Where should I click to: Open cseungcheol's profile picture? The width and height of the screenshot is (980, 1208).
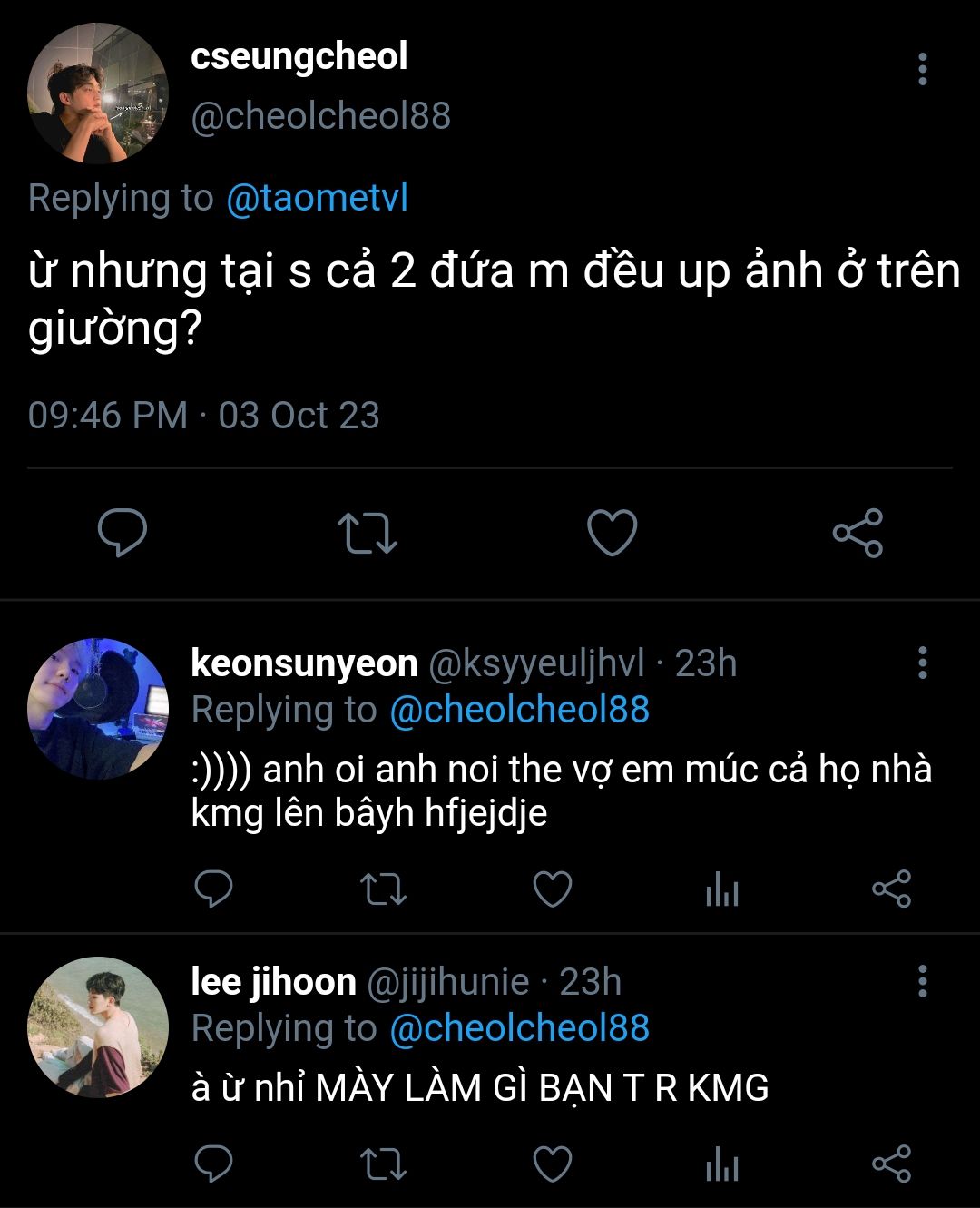(98, 93)
